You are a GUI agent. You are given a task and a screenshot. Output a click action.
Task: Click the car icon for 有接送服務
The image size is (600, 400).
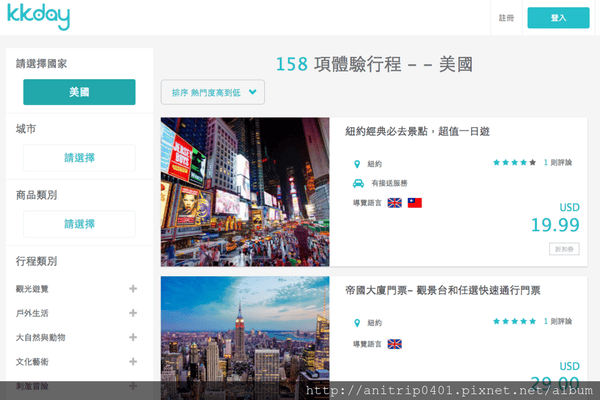pyautogui.click(x=358, y=183)
